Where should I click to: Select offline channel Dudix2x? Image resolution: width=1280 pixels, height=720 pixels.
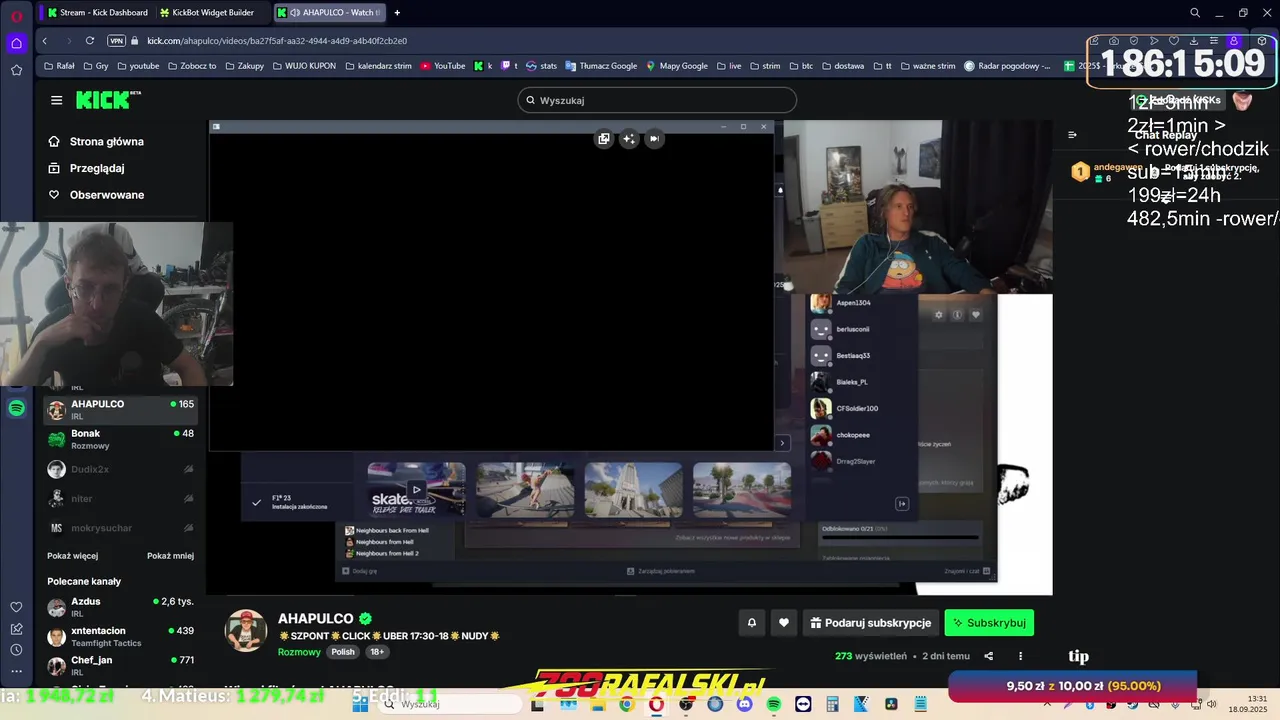coord(120,469)
